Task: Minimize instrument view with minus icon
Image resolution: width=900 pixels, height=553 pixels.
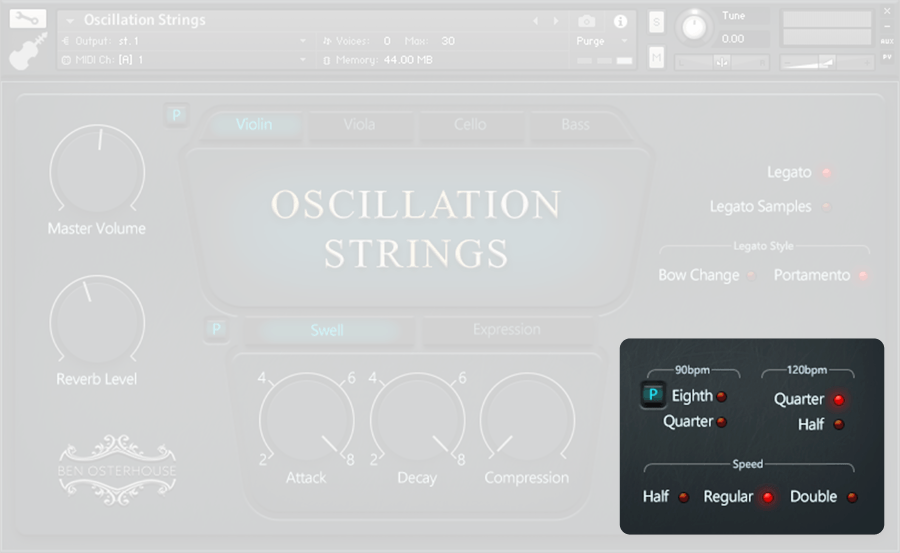Action: click(887, 26)
